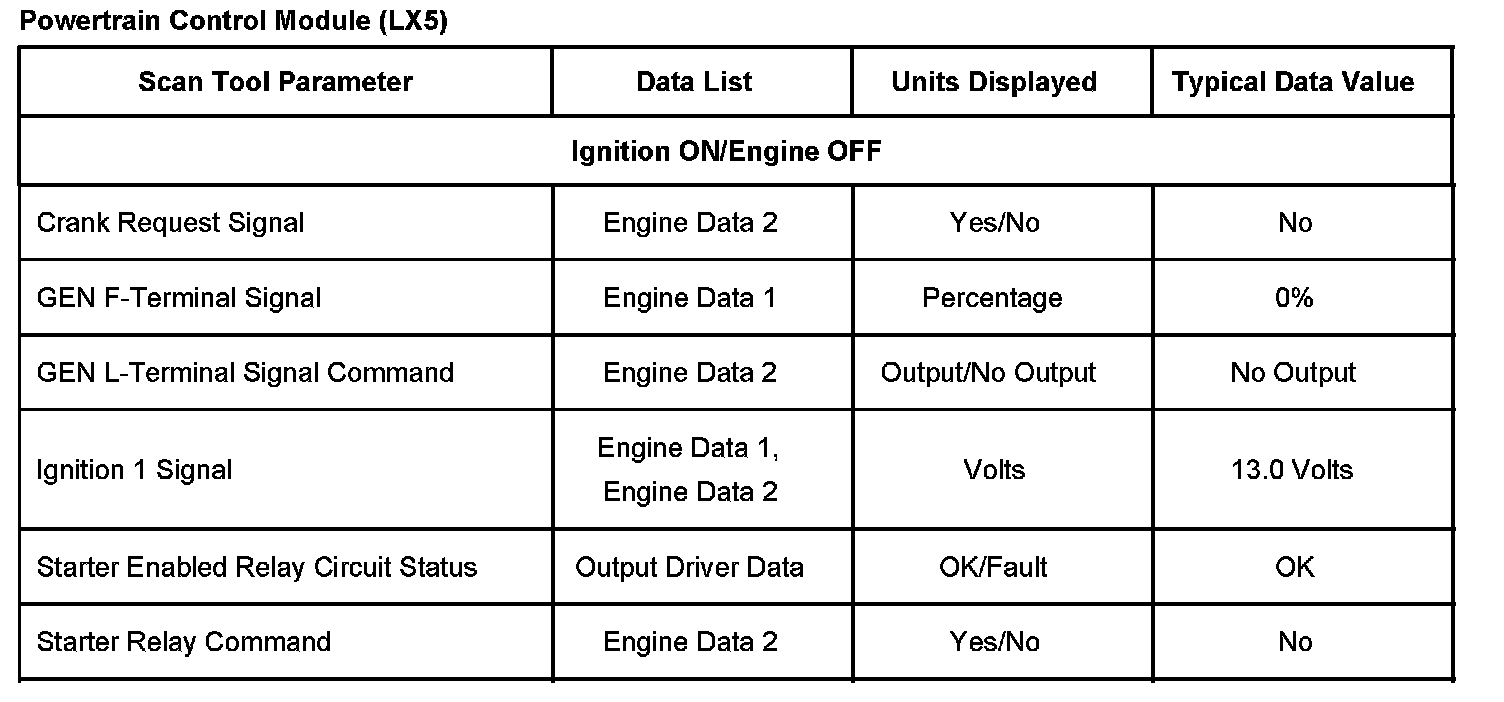Click the "0%" typical value cell
The width and height of the screenshot is (1504, 702).
(x=1294, y=298)
